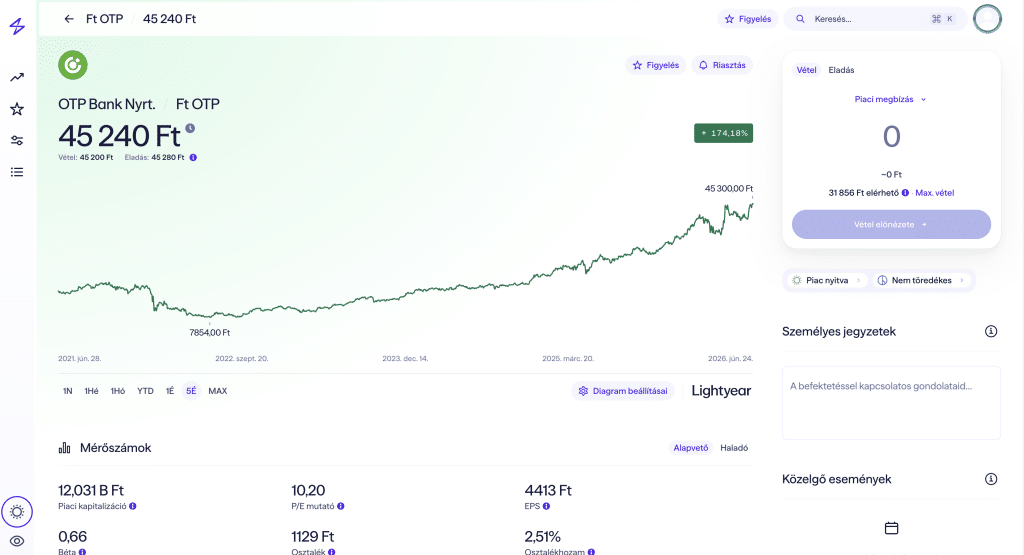Select the YTD chart range
Image resolution: width=1024 pixels, height=555 pixels.
[x=145, y=391]
